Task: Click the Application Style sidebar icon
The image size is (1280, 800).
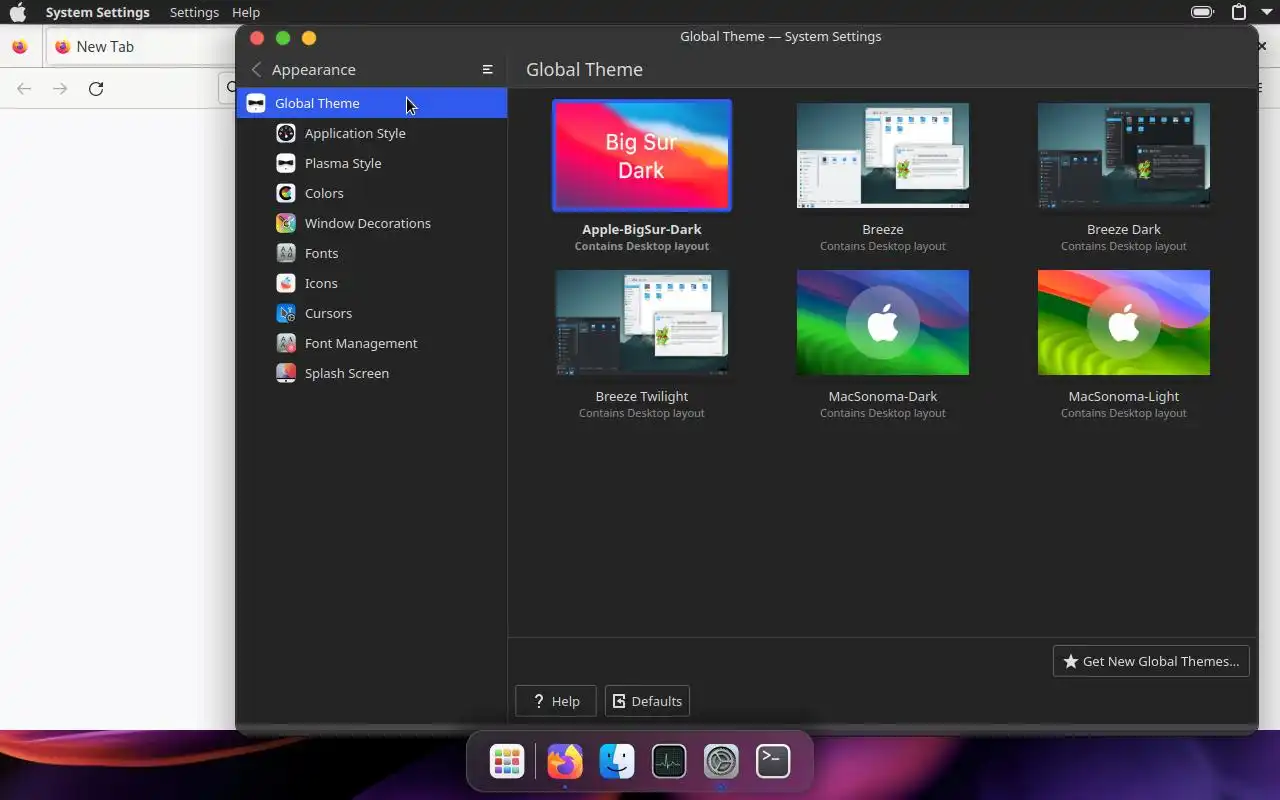Action: tap(286, 133)
